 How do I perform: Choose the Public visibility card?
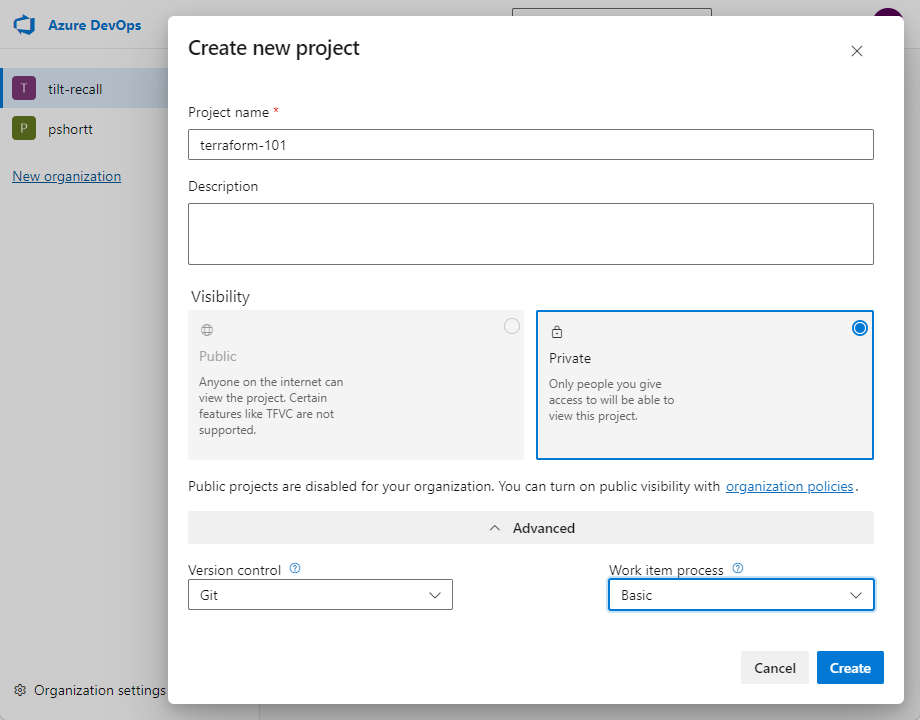[355, 385]
